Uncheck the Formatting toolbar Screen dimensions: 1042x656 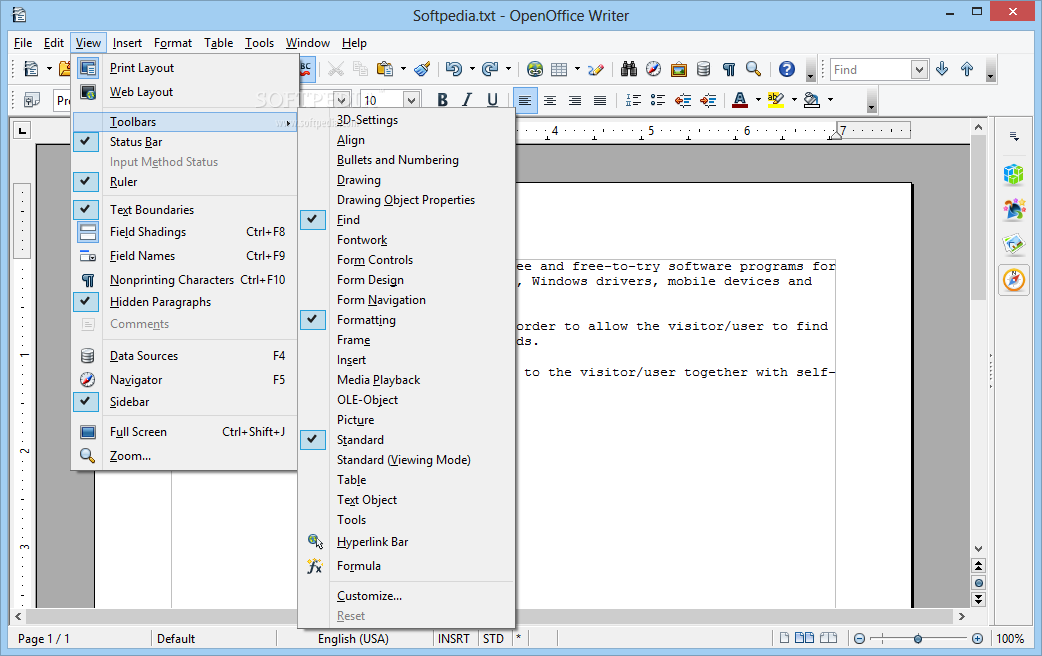tap(406, 320)
